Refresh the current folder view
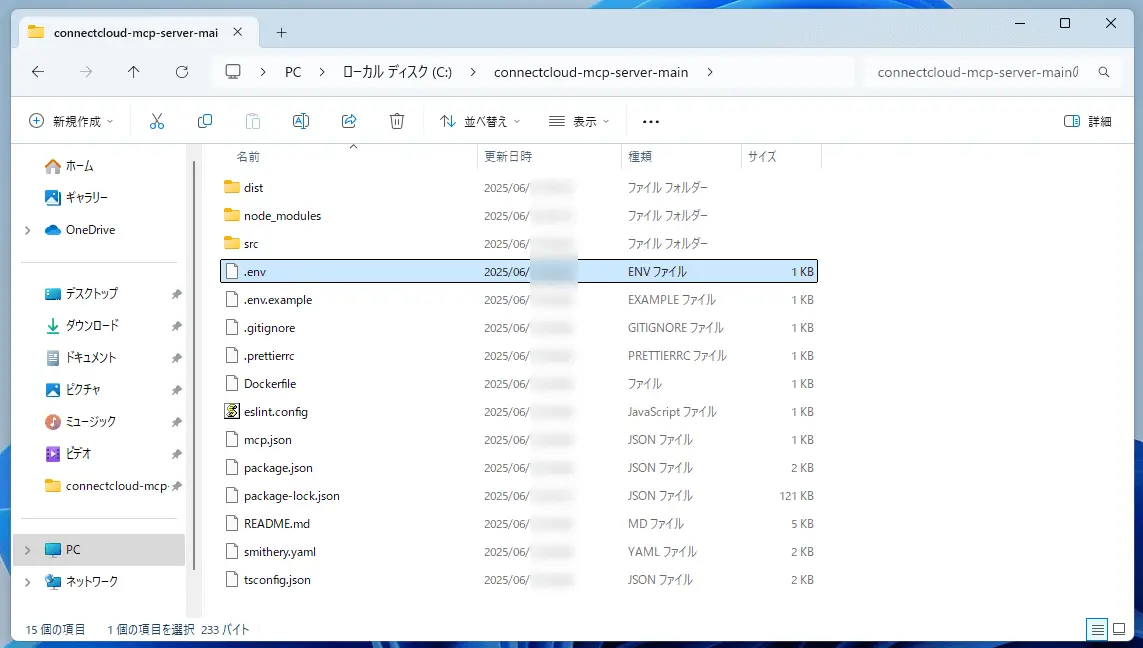This screenshot has height=648, width=1143. 182,71
